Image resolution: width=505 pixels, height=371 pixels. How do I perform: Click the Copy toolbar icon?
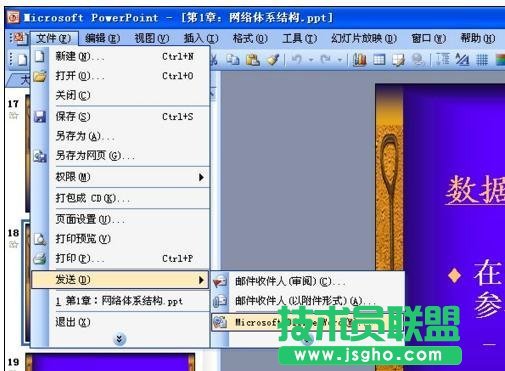pyautogui.click(x=233, y=60)
